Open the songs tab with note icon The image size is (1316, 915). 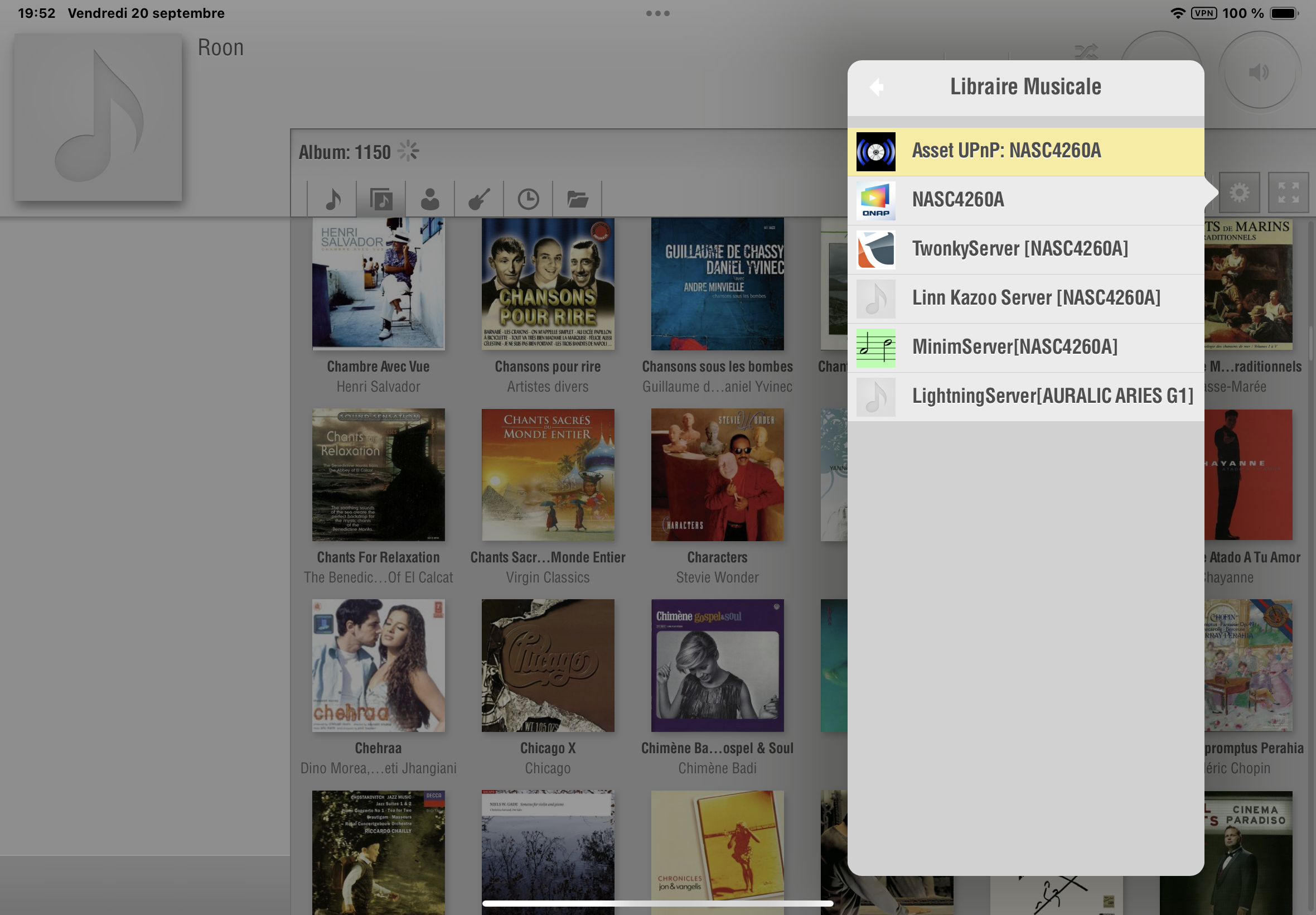[x=332, y=200]
